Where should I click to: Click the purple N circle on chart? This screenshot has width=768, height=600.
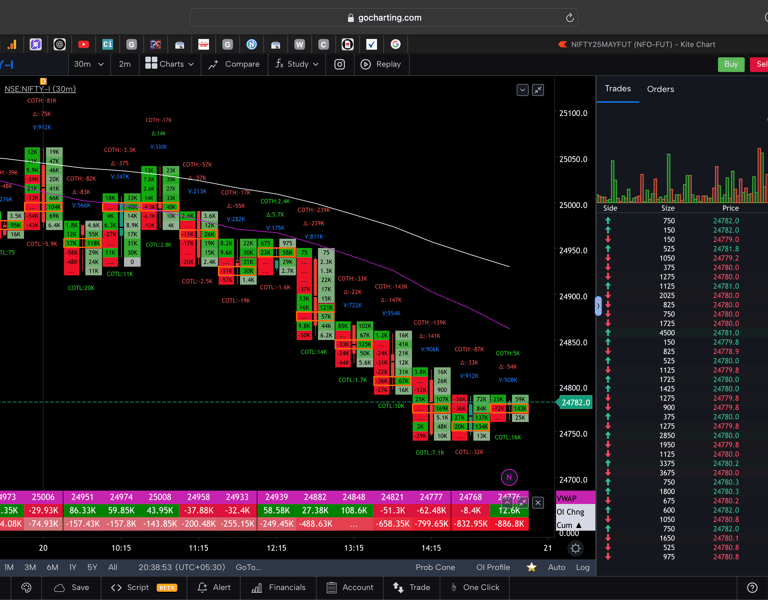pyautogui.click(x=509, y=477)
